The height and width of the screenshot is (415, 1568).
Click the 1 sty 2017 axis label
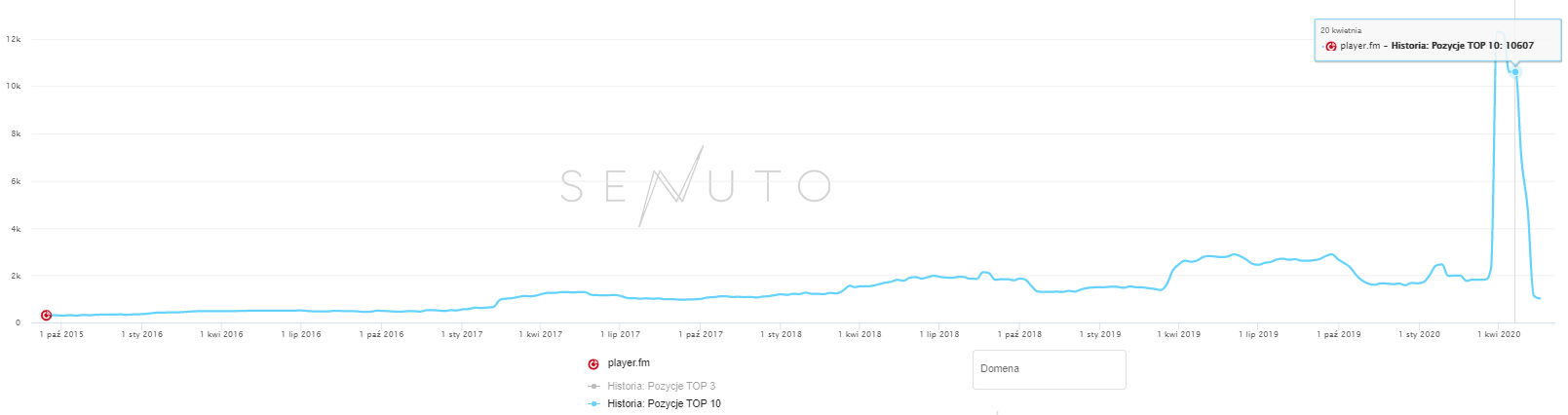462,334
